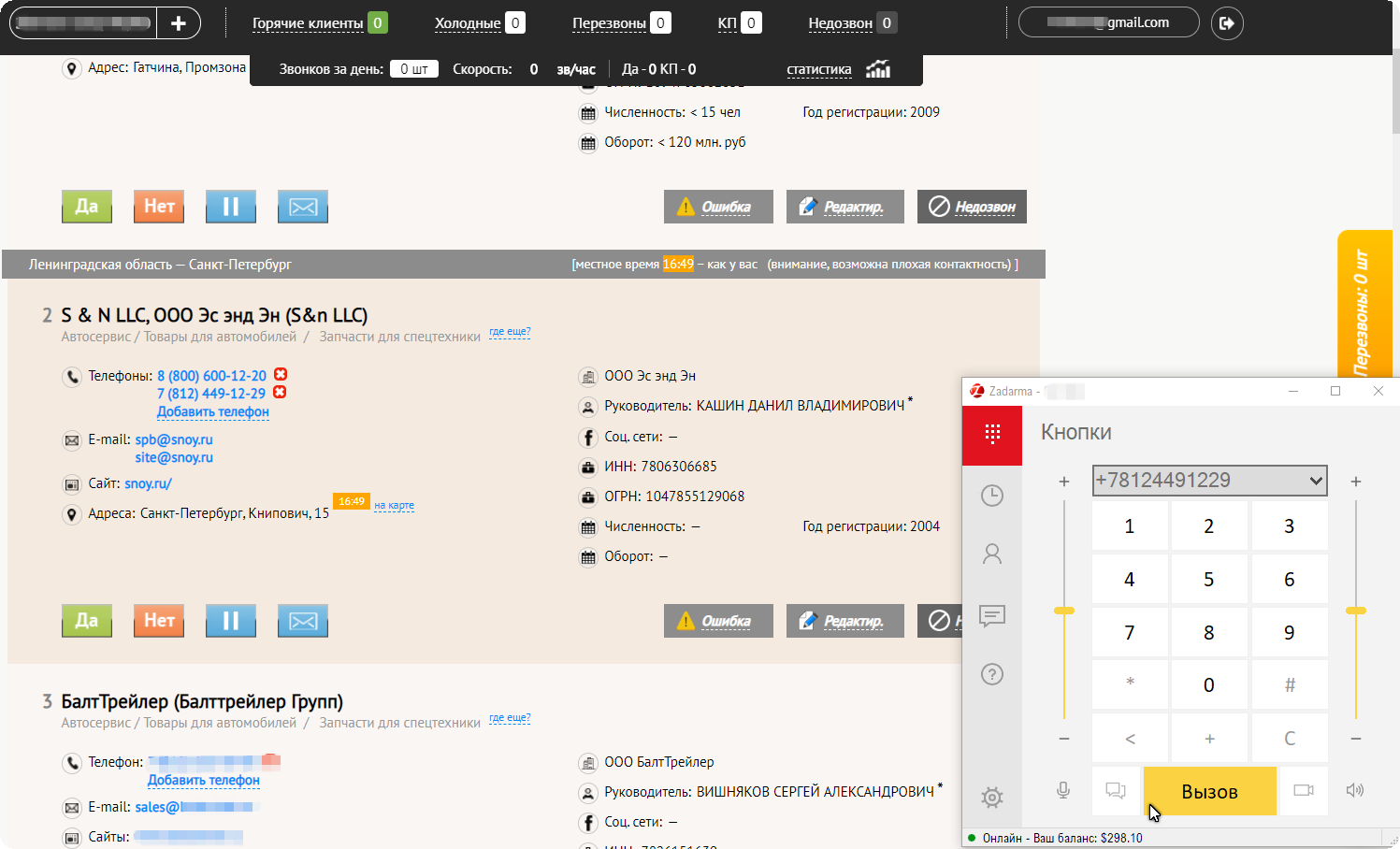Image resolution: width=1400 pixels, height=849 pixels.
Task: Adjust the microphone volume slider handle
Action: [x=1064, y=611]
